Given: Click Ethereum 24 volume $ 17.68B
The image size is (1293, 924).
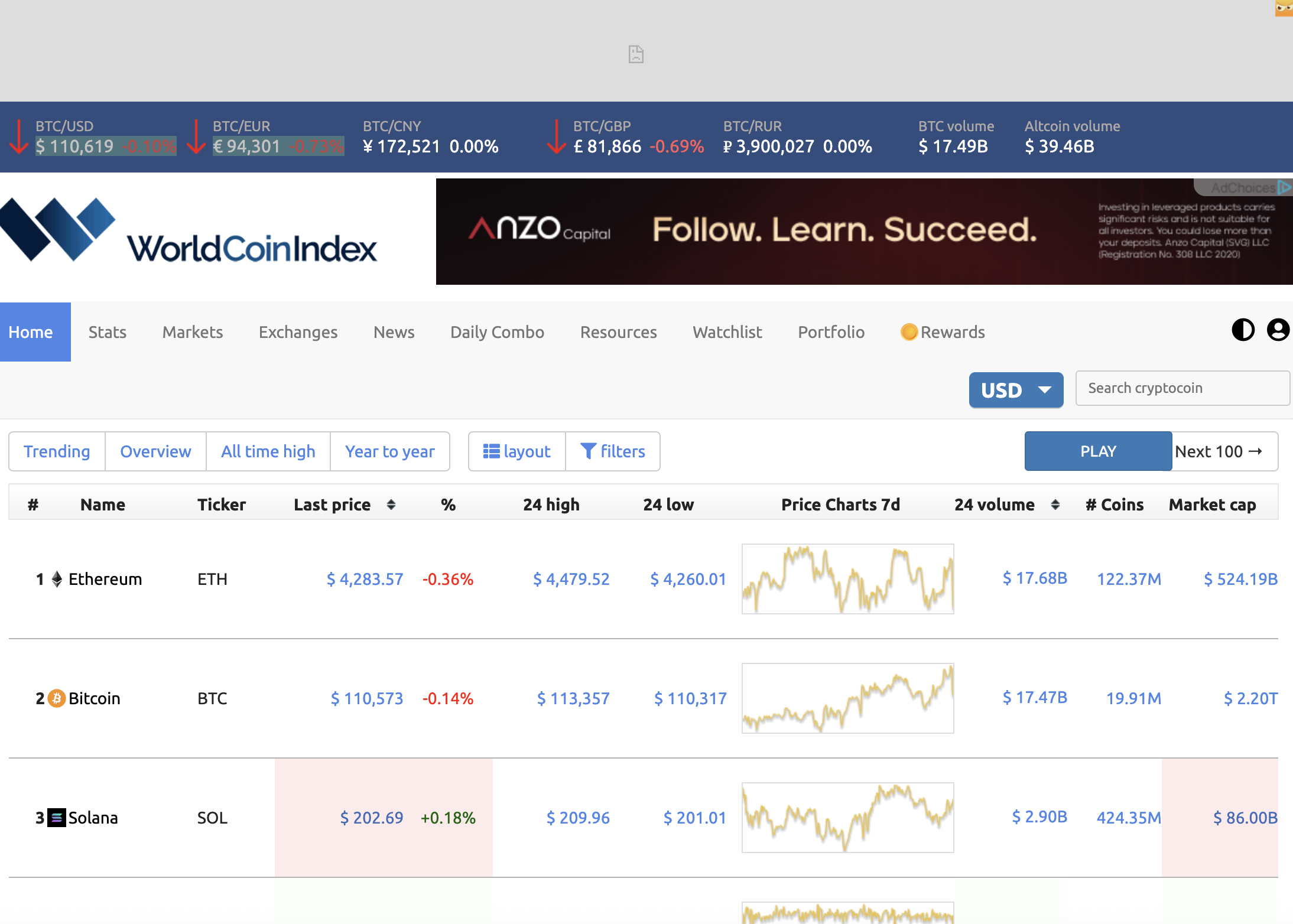Looking at the screenshot, I should [1035, 578].
